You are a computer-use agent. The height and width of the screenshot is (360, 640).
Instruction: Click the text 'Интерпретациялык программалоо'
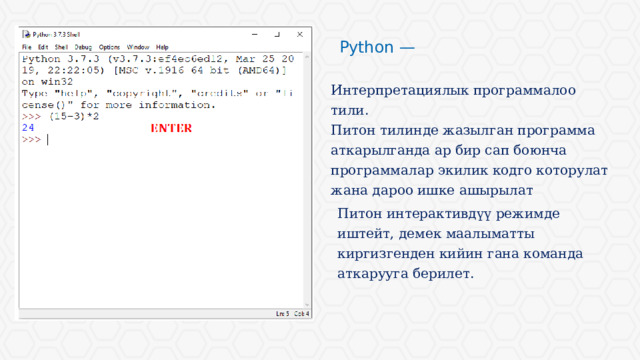pos(453,90)
